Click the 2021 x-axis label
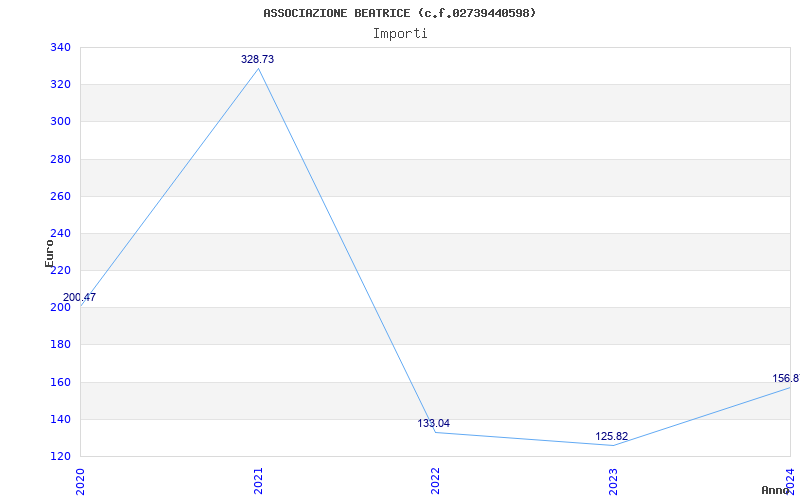The width and height of the screenshot is (800, 500). pyautogui.click(x=258, y=481)
